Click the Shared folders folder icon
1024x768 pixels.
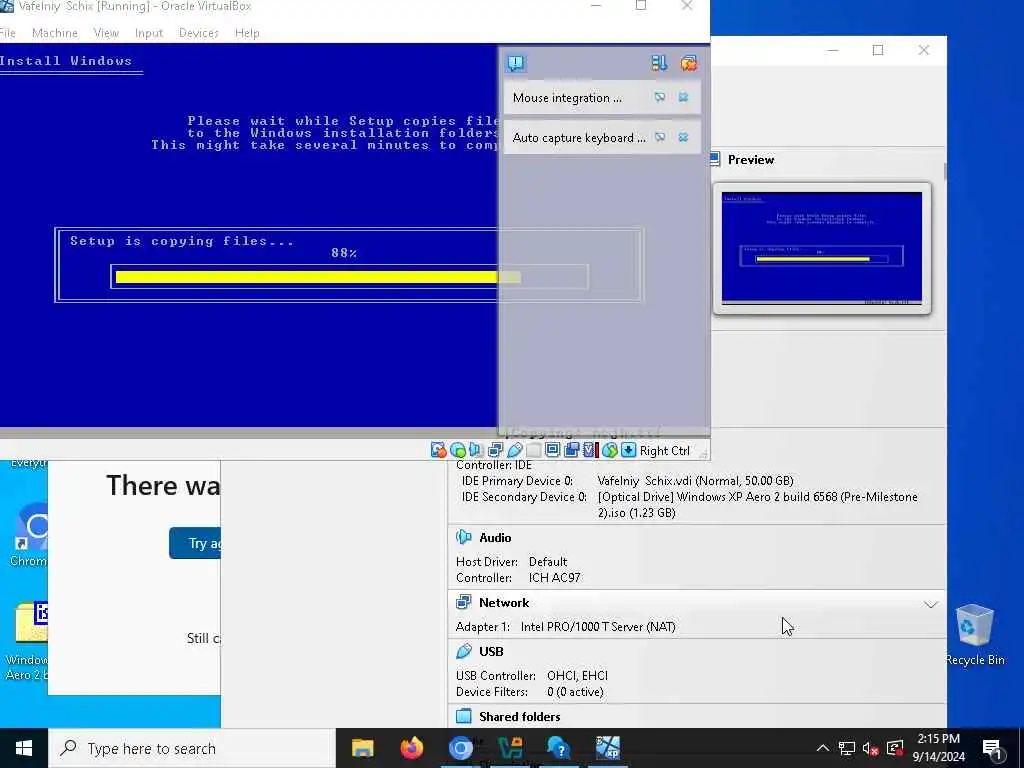point(464,716)
